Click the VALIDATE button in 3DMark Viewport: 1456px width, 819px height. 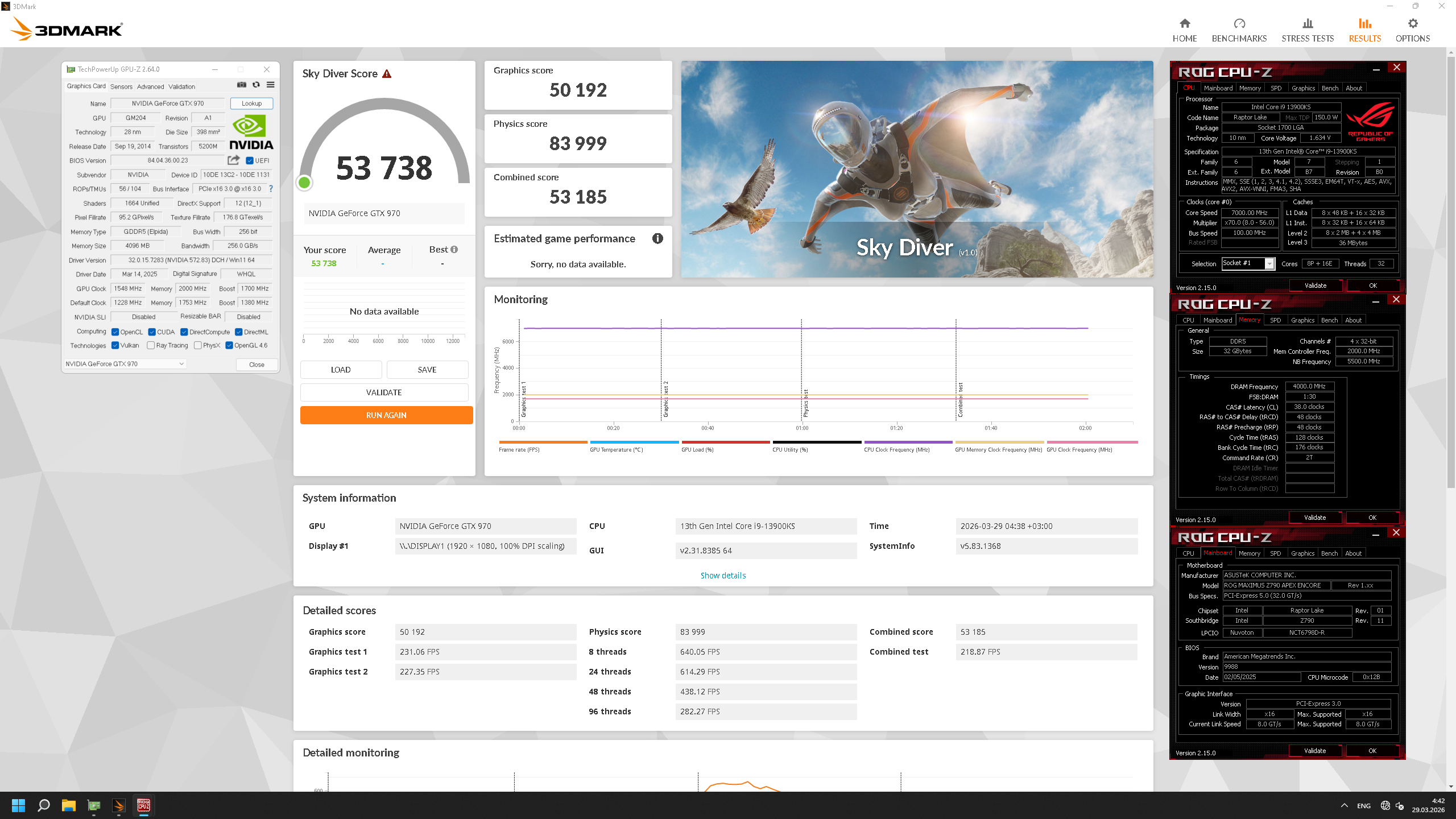pos(384,392)
